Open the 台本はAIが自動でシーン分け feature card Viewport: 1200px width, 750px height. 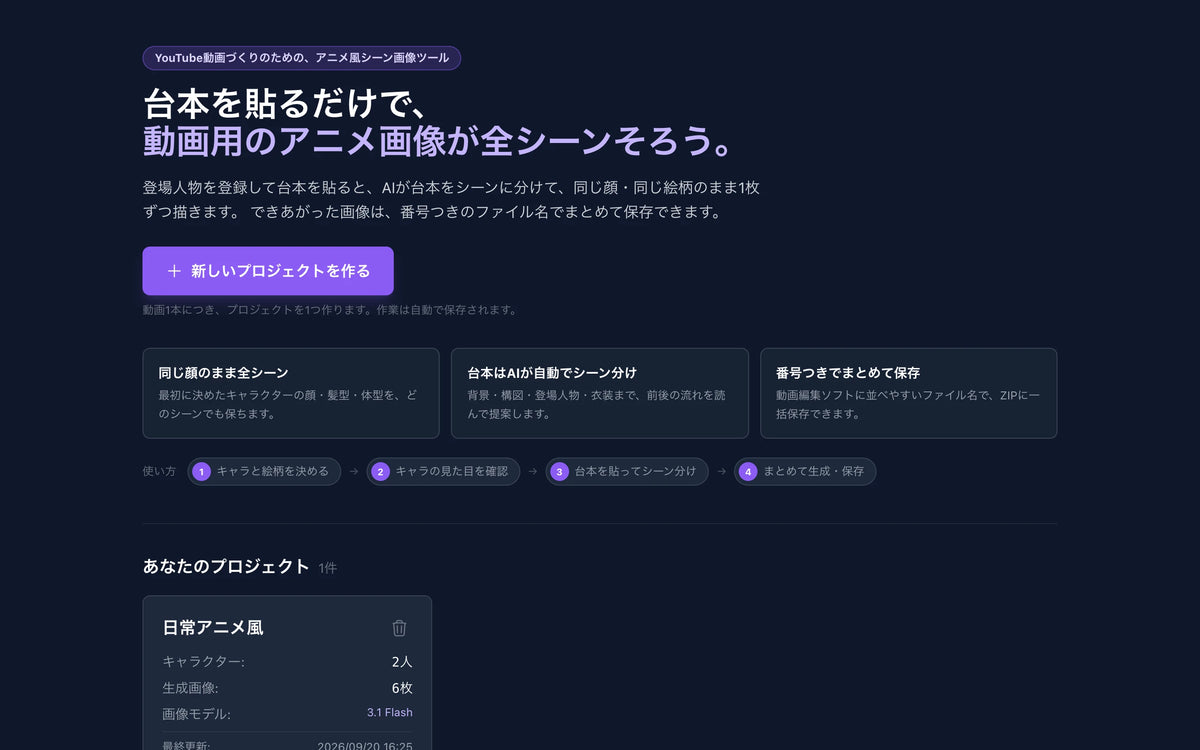pyautogui.click(x=600, y=393)
